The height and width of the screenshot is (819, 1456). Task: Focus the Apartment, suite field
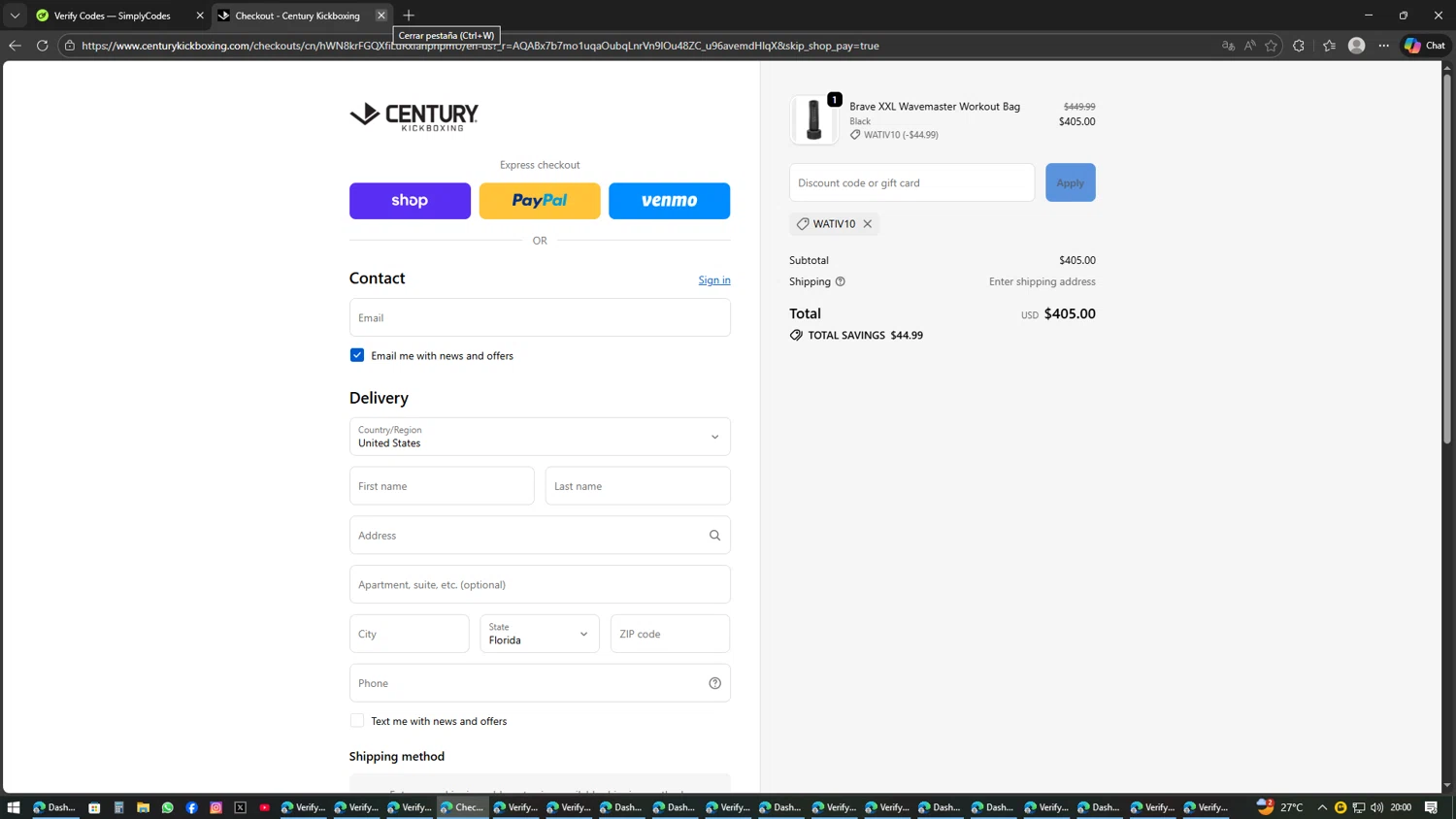click(x=540, y=585)
